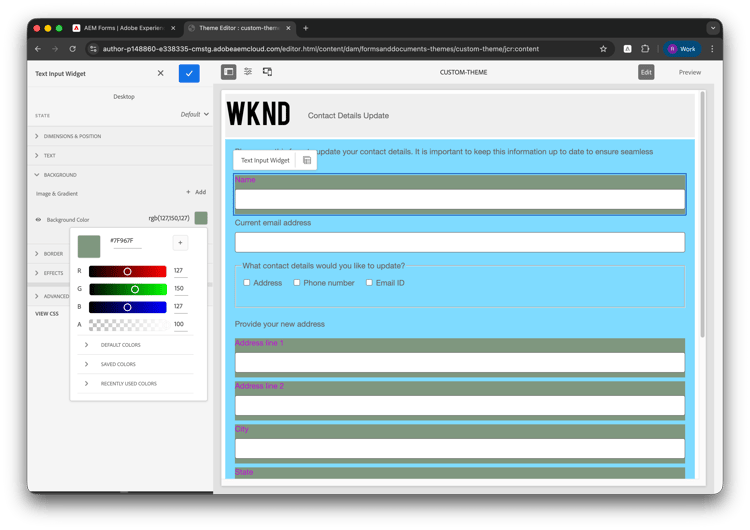
Task: Click the Current email address input field
Action: pyautogui.click(x=460, y=243)
